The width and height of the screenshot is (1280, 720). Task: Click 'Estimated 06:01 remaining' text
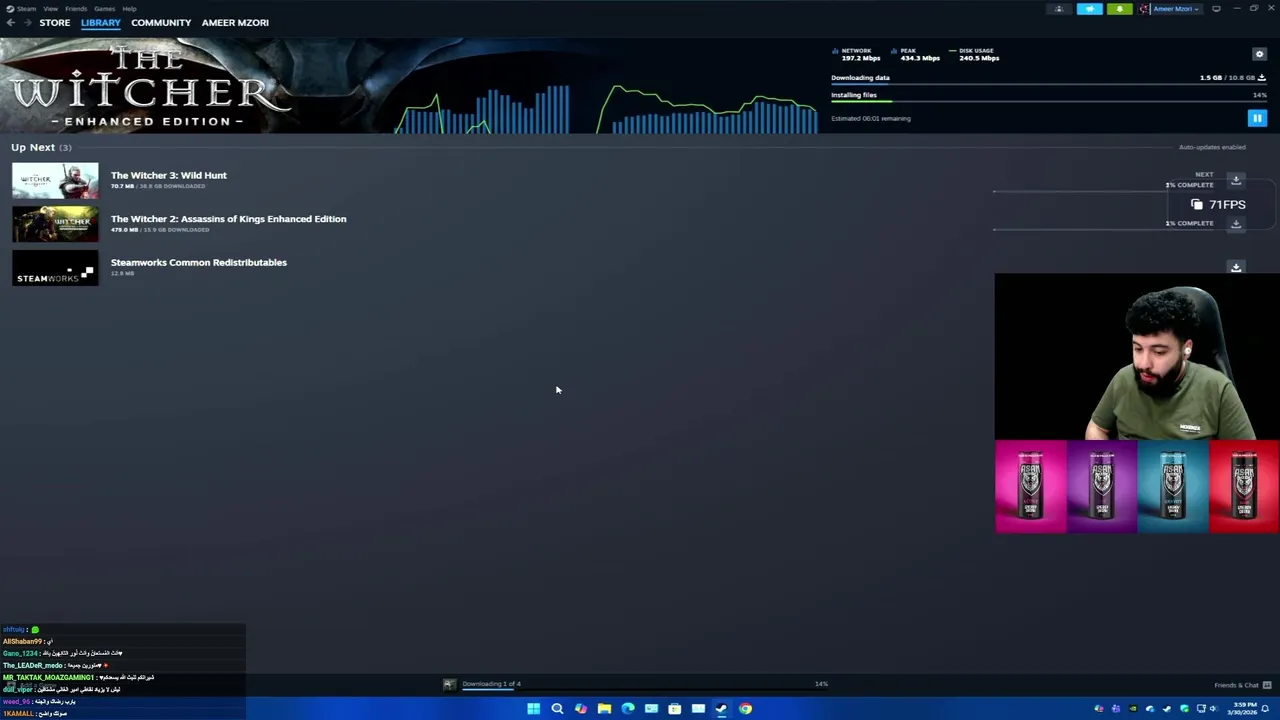[x=871, y=118]
